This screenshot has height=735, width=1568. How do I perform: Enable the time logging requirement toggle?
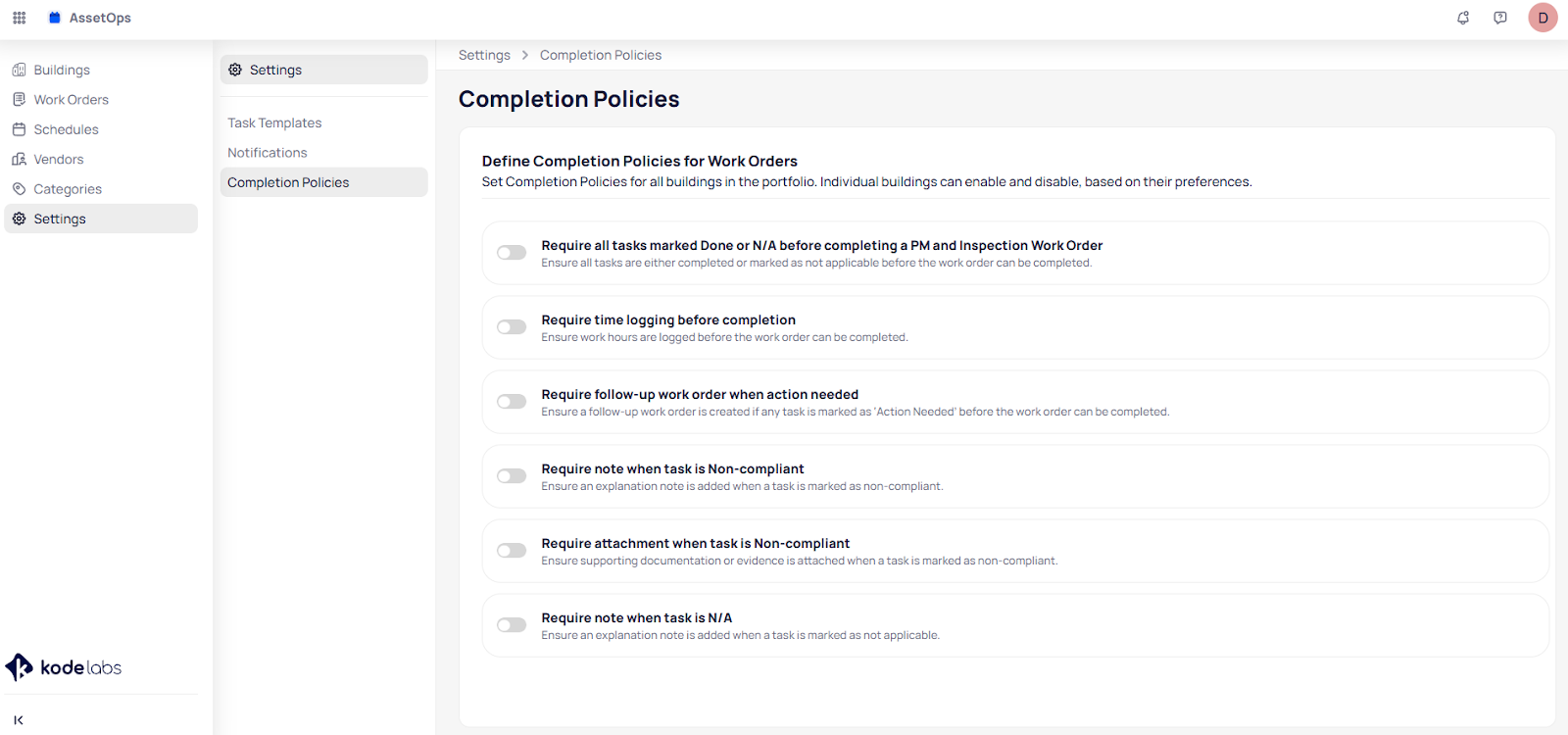(x=512, y=327)
